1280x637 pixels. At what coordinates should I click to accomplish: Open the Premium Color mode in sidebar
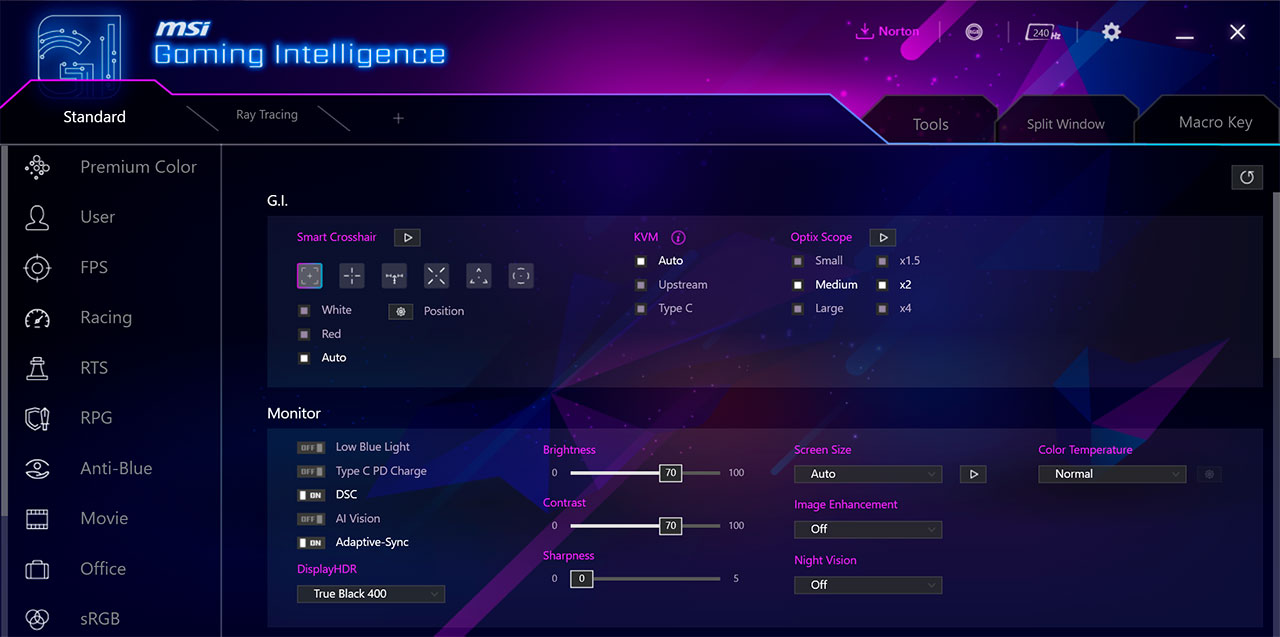click(x=110, y=167)
